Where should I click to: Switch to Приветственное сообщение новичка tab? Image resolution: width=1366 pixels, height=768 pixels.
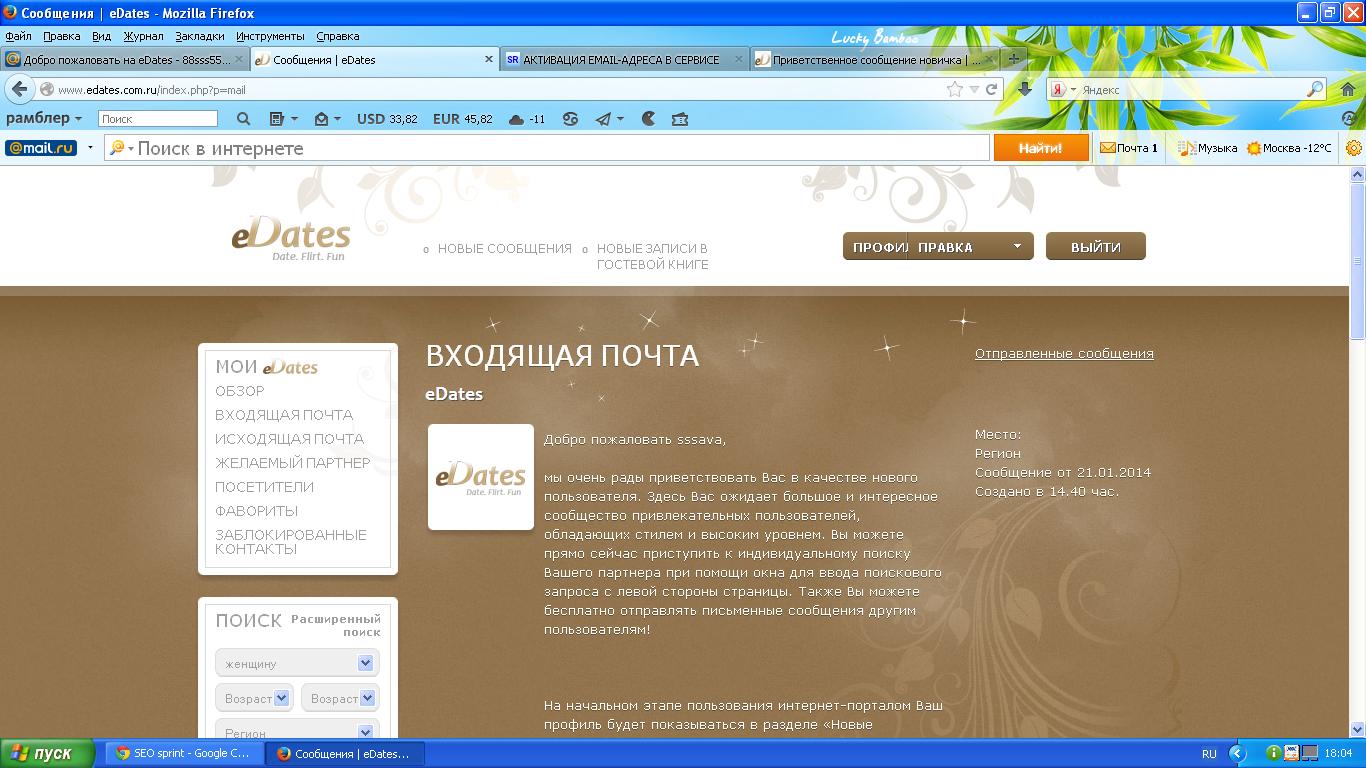[x=873, y=59]
